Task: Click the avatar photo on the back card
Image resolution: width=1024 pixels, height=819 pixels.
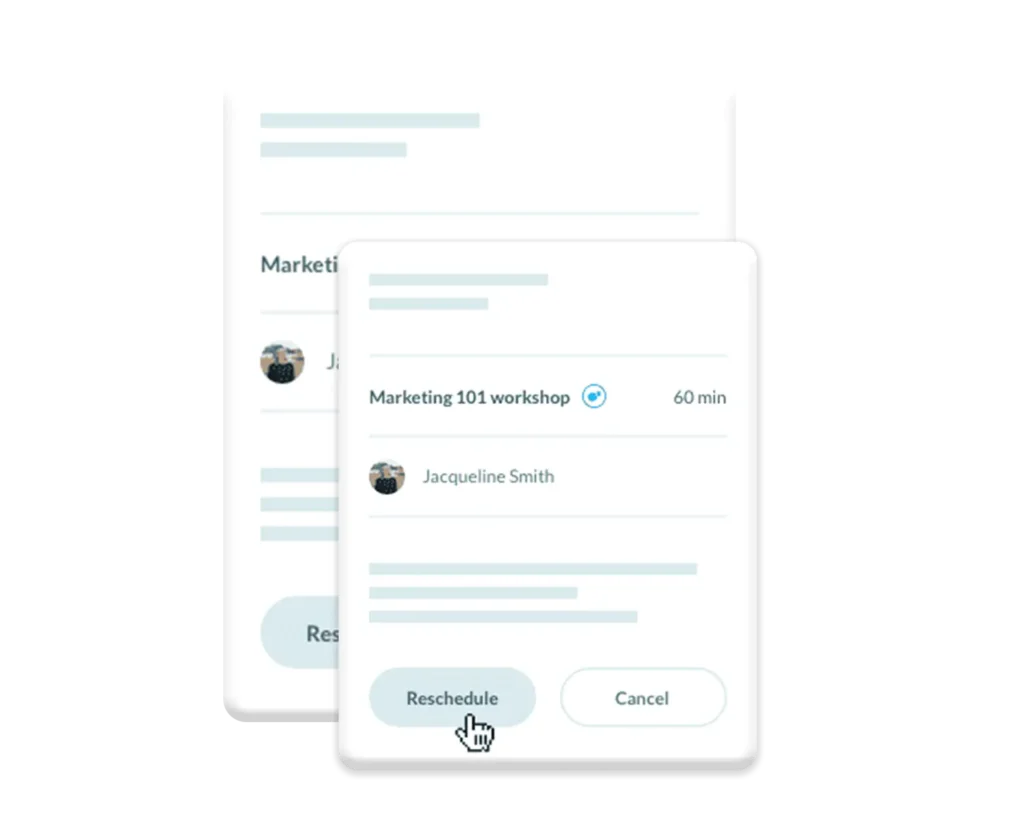Action: 282,362
